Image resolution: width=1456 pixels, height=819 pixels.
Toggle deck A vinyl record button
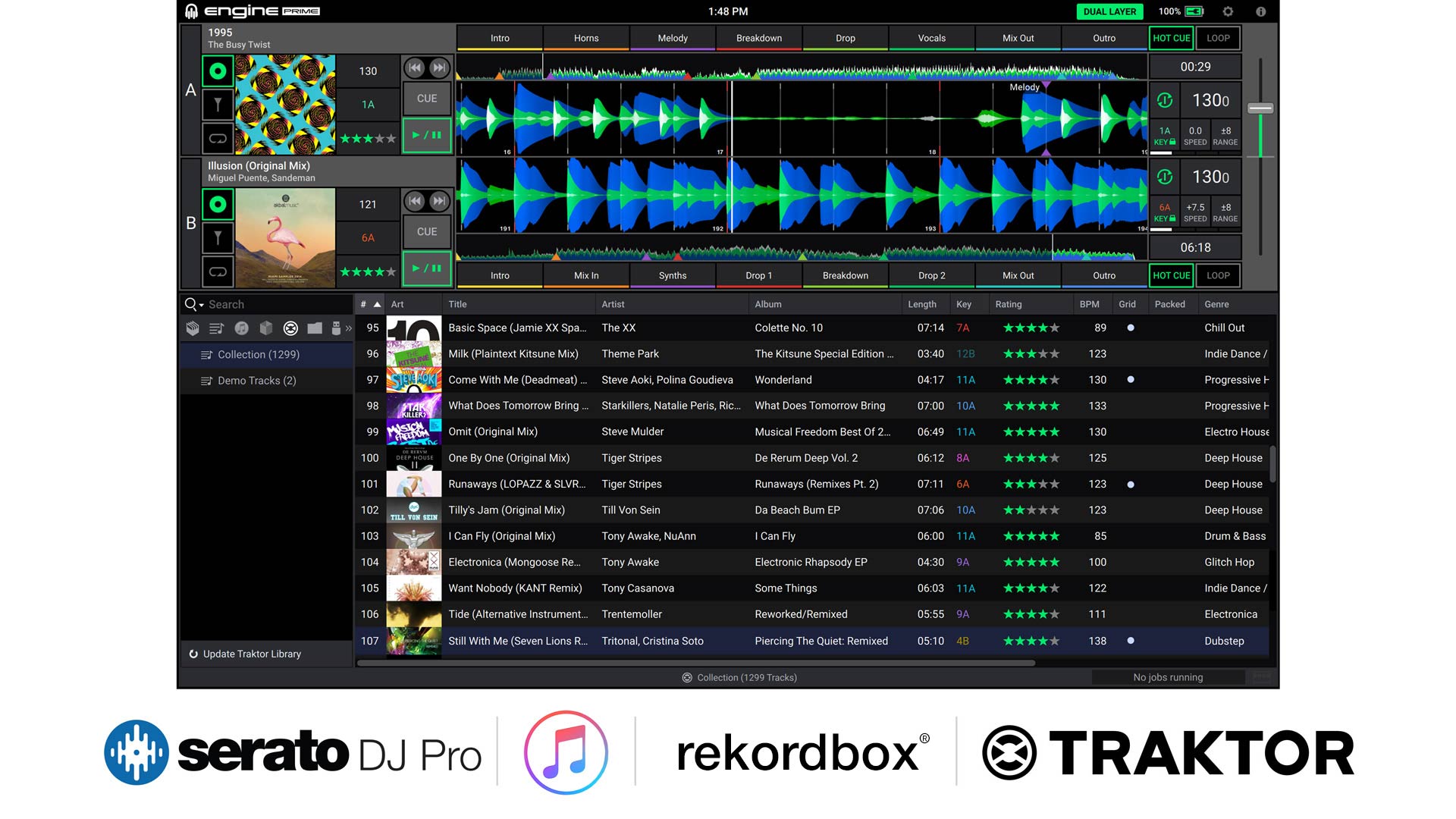coord(218,71)
